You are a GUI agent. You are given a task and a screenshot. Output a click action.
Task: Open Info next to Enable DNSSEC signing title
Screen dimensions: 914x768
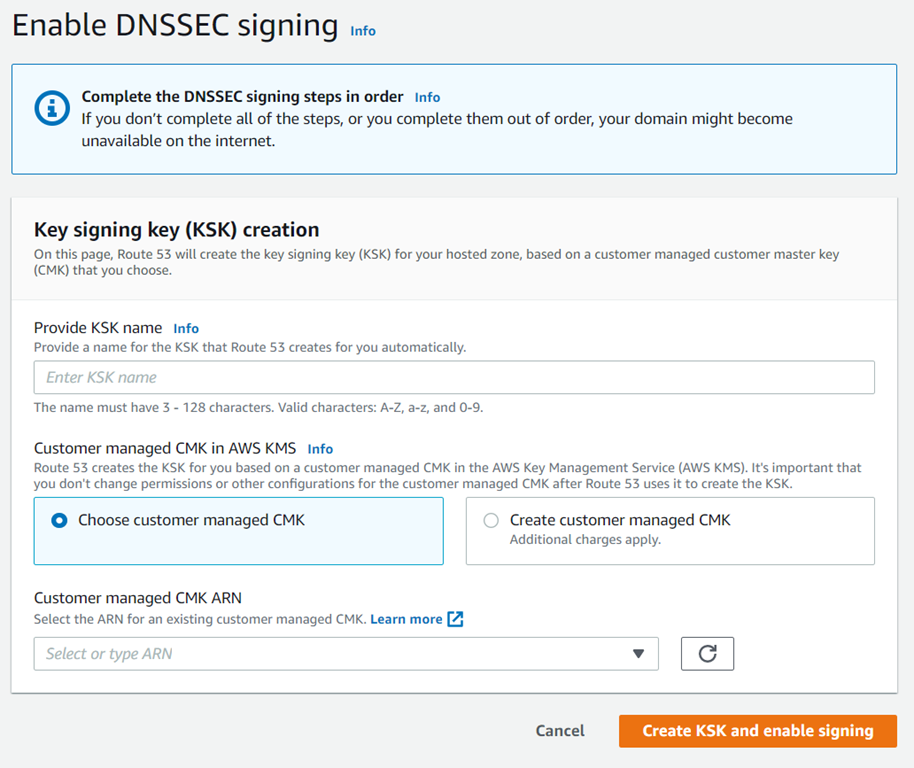click(x=363, y=31)
